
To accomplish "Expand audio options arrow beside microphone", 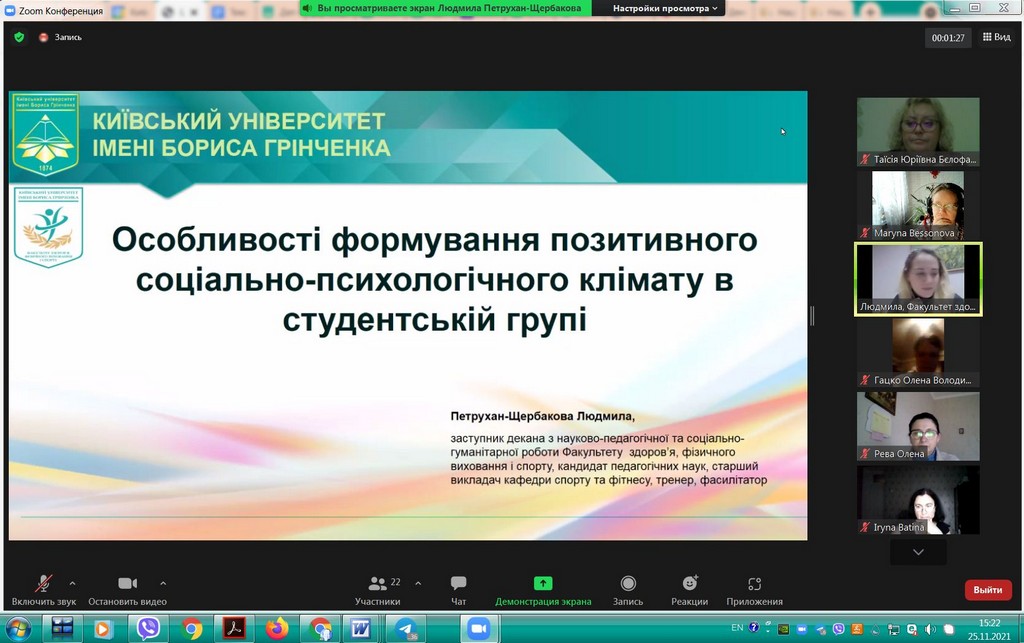I will pyautogui.click(x=72, y=582).
